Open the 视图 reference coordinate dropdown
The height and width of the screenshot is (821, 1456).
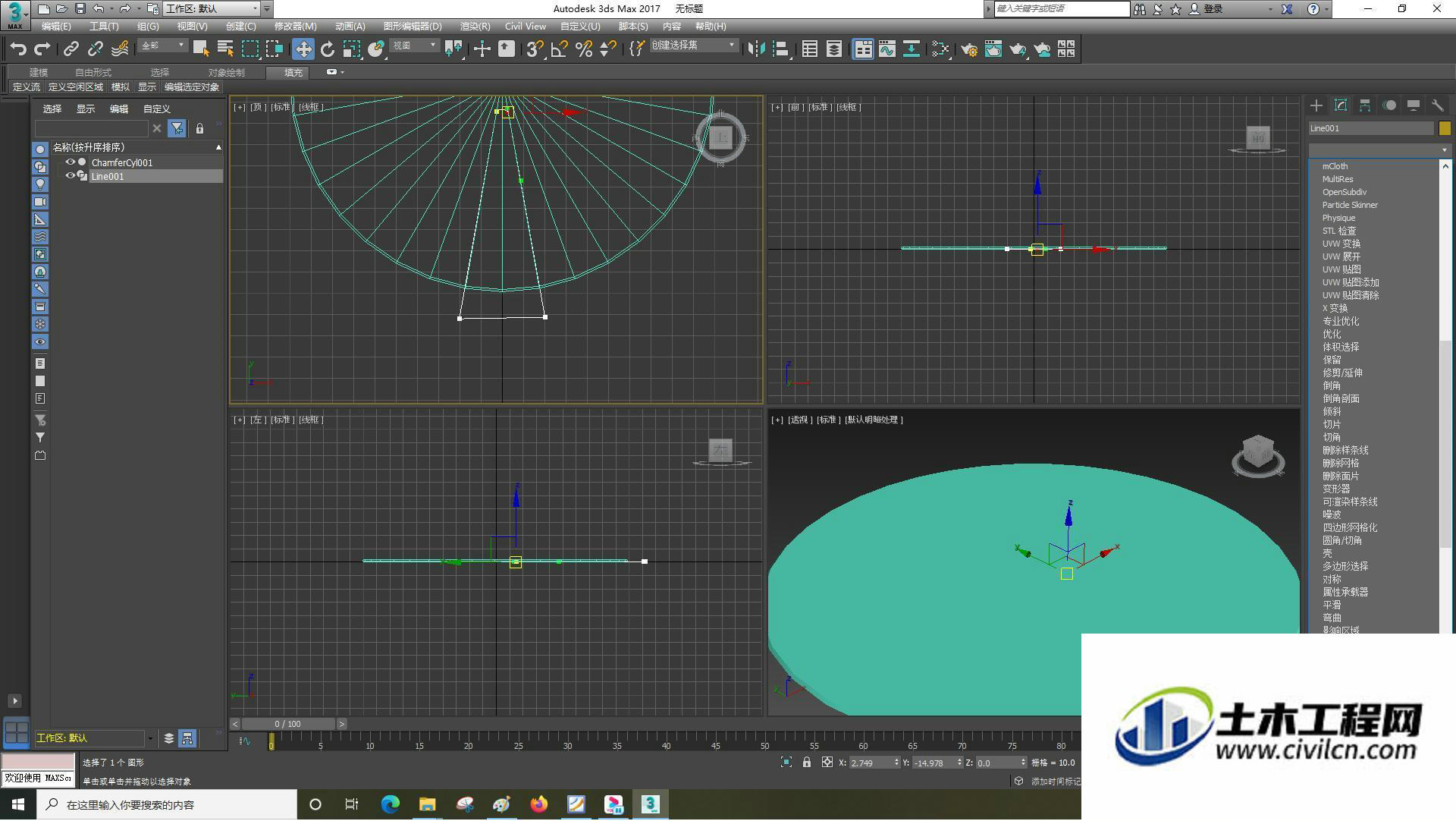click(414, 46)
